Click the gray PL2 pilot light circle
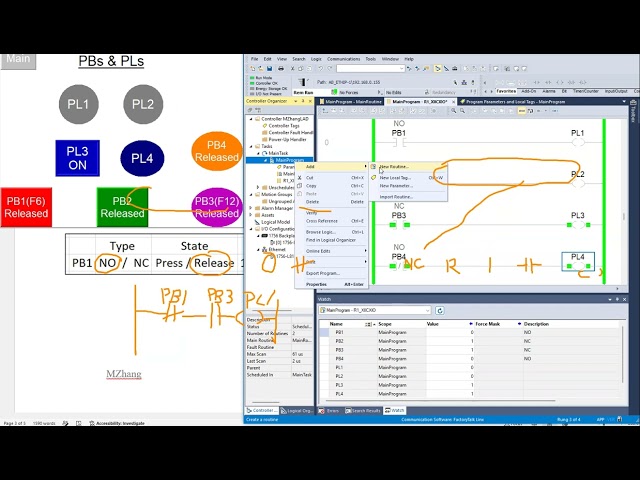640x480 pixels. point(143,104)
